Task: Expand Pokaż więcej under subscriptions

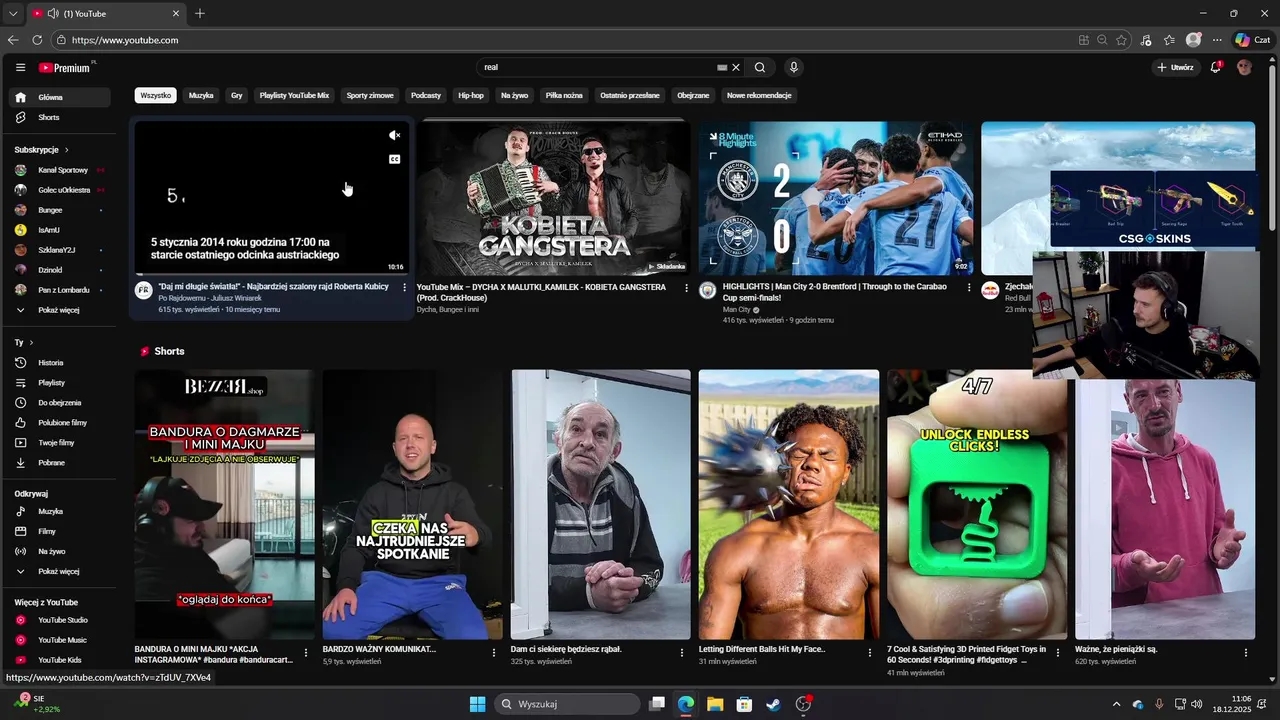Action: [62, 310]
